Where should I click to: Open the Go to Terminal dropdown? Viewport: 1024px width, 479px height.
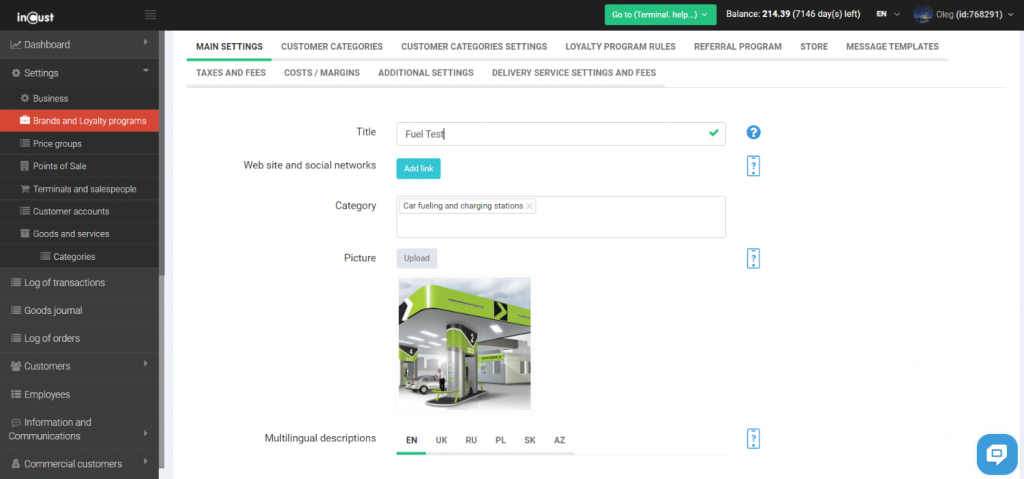pos(660,14)
